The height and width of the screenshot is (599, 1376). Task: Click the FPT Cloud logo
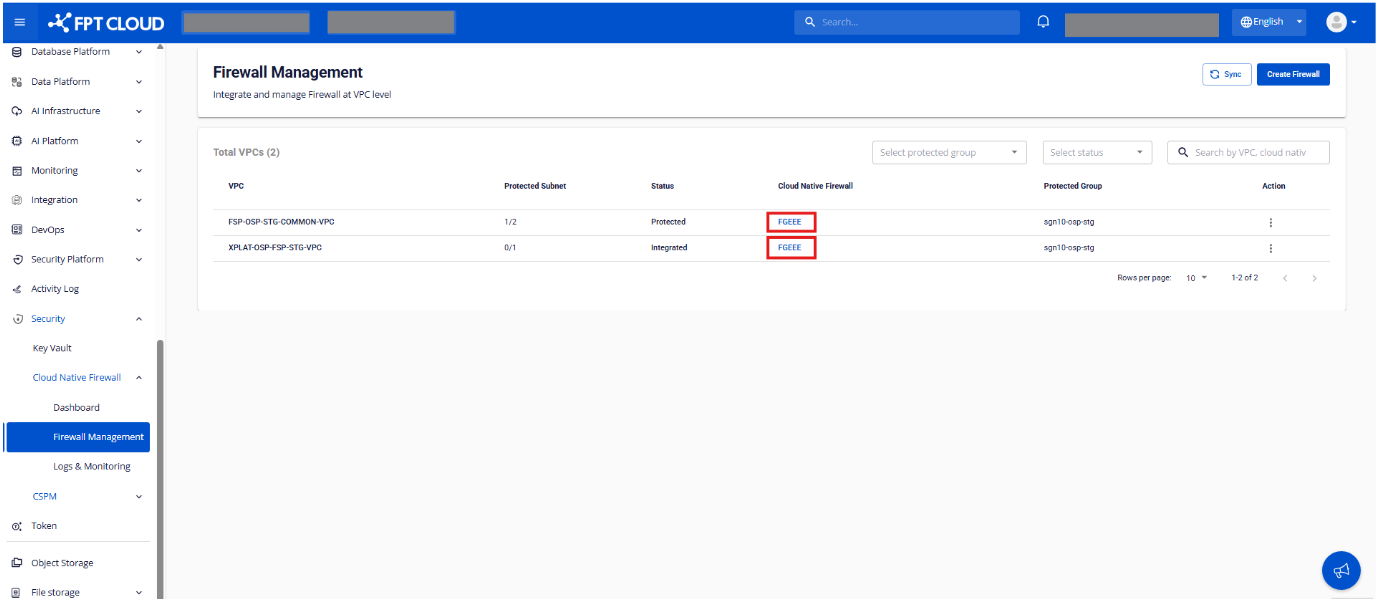pyautogui.click(x=106, y=22)
